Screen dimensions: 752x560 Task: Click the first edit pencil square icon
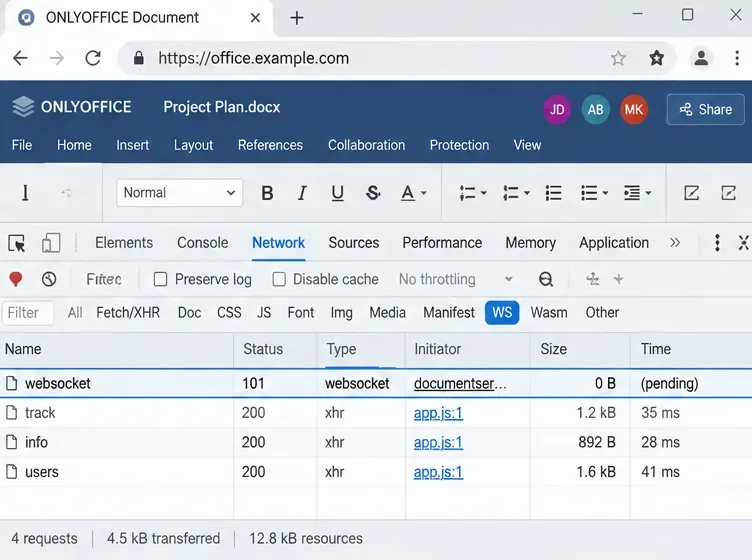691,193
